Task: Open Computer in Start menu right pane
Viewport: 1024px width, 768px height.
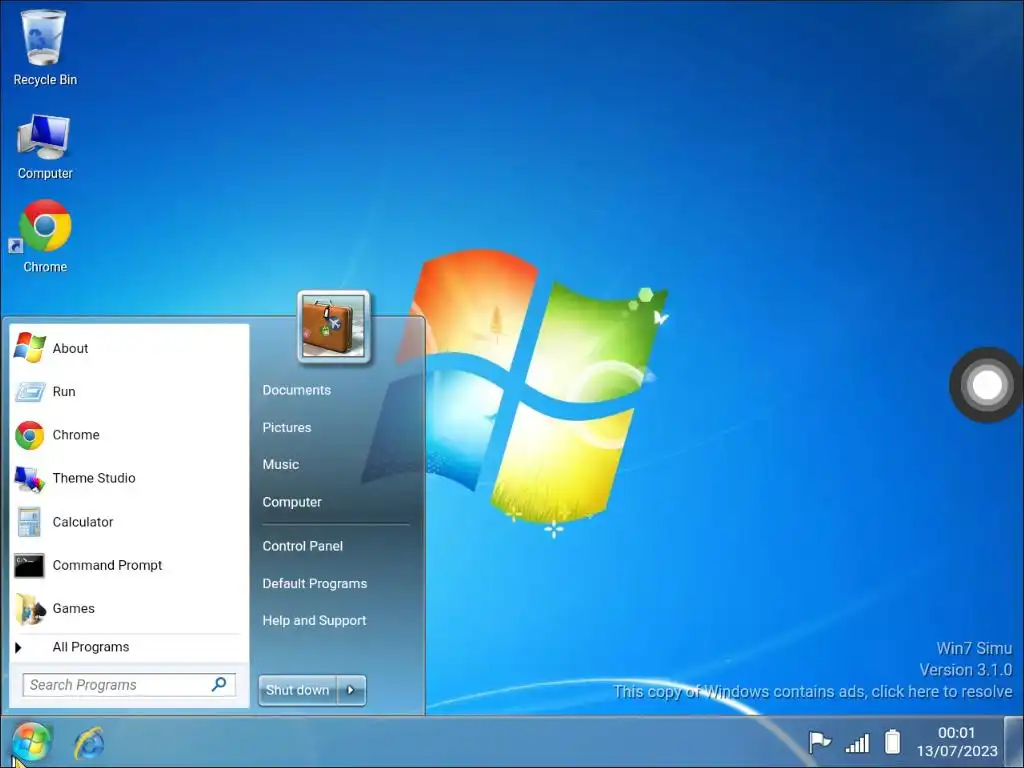Action: tap(292, 502)
